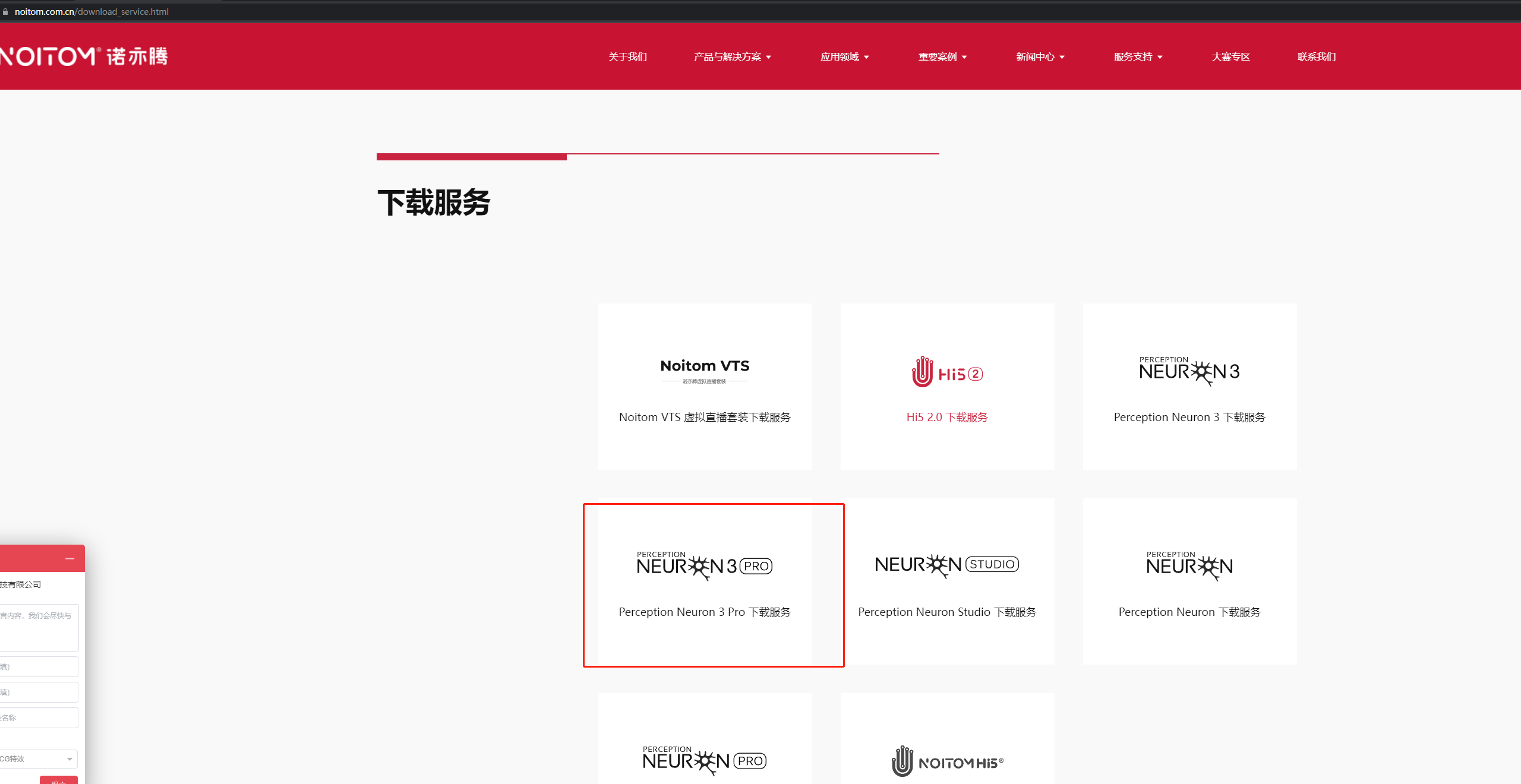The image size is (1521, 784).
Task: Open the 新闻中心 menu item
Action: point(1039,56)
